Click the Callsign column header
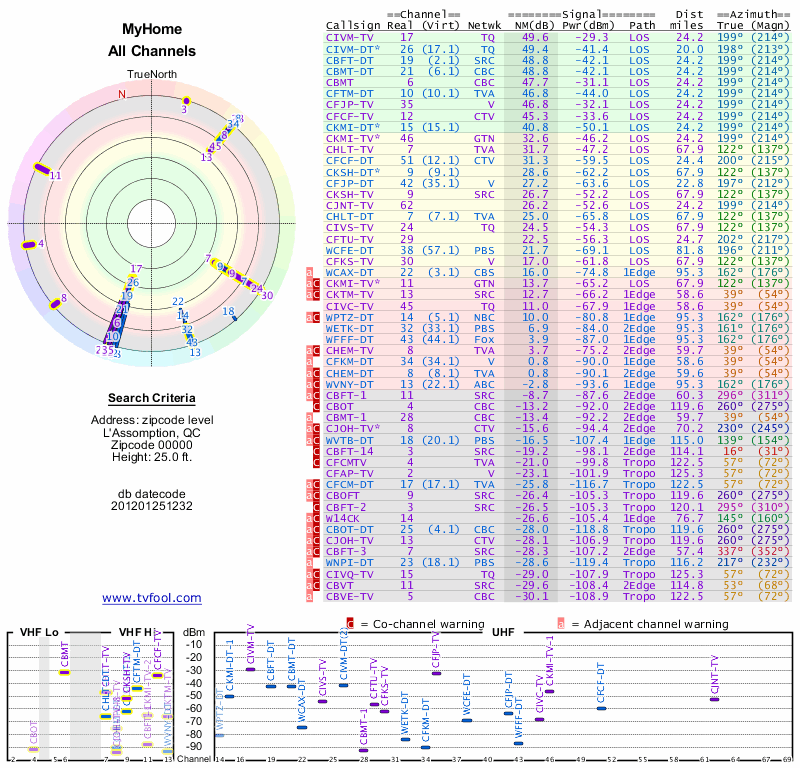 (353, 26)
